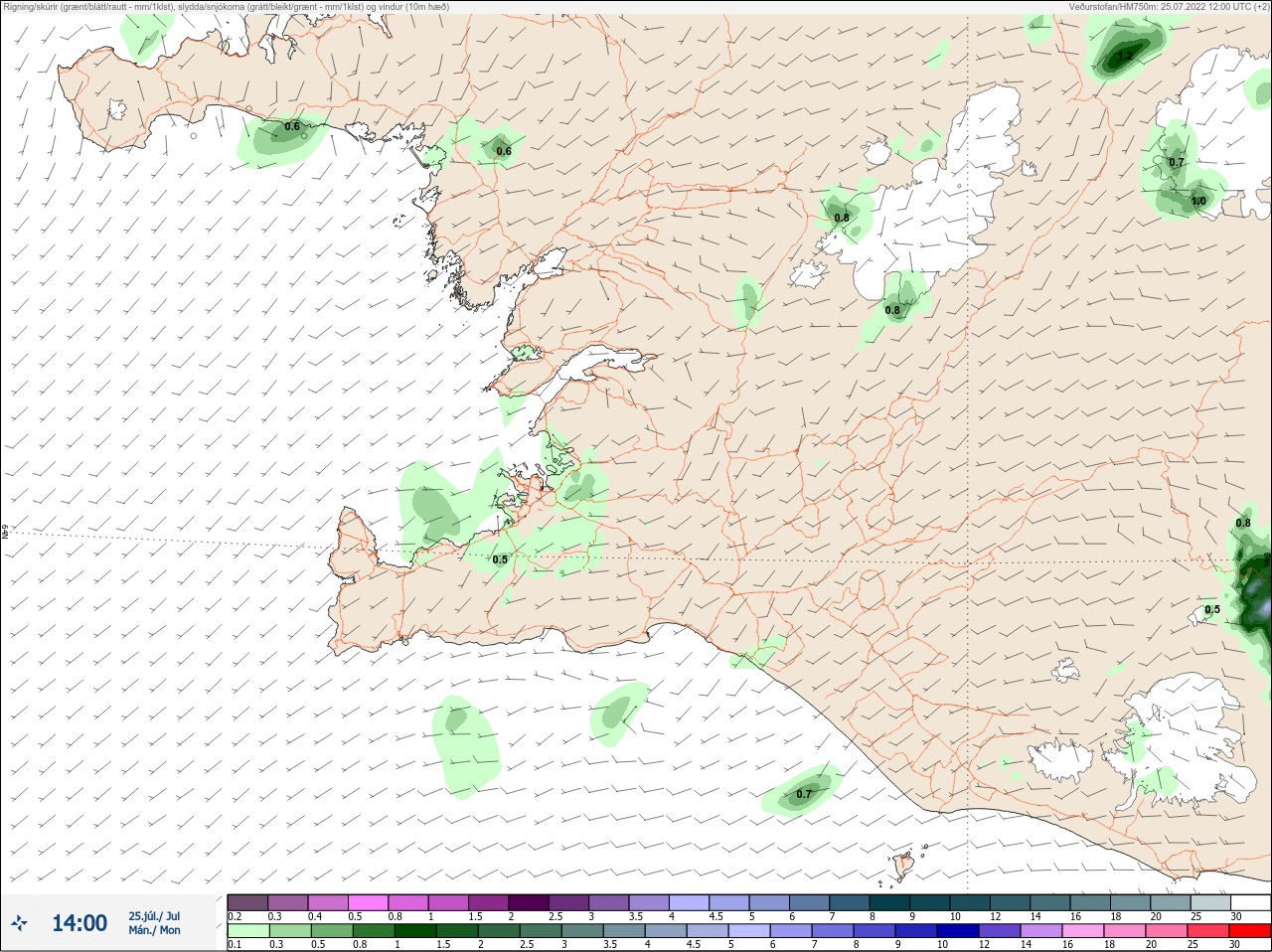Pick the bright red 30 swatch
The height and width of the screenshot is (952, 1272).
click(x=1250, y=930)
